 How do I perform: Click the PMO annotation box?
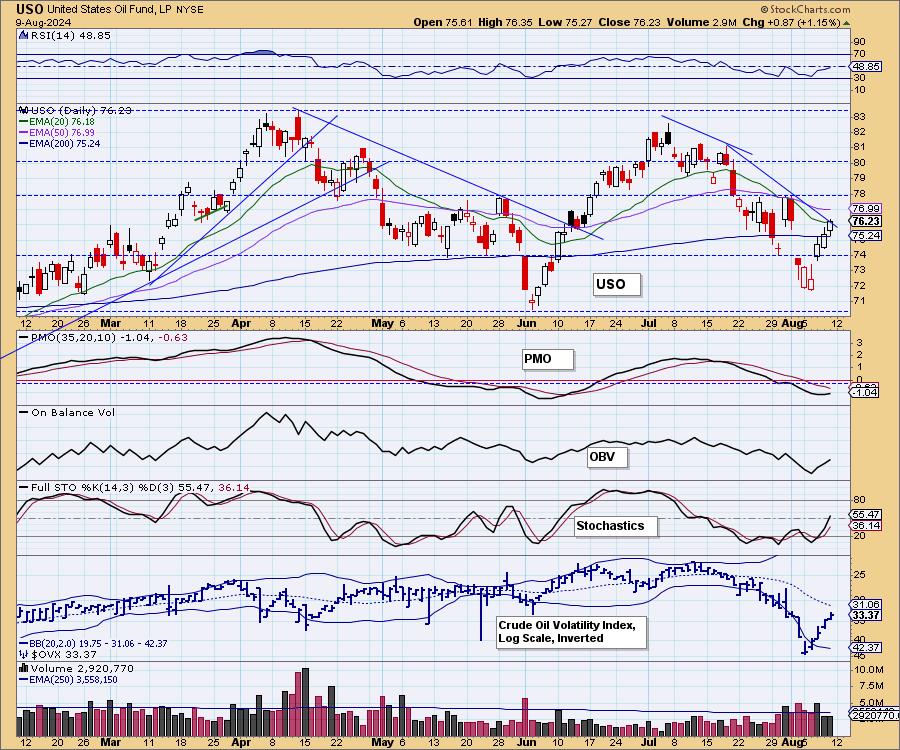pos(548,359)
